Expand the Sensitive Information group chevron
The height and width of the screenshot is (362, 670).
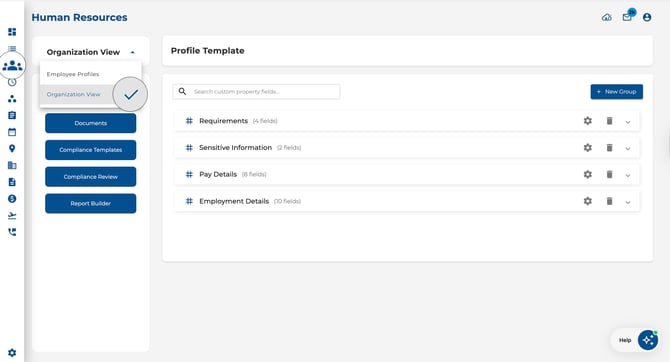pos(628,148)
